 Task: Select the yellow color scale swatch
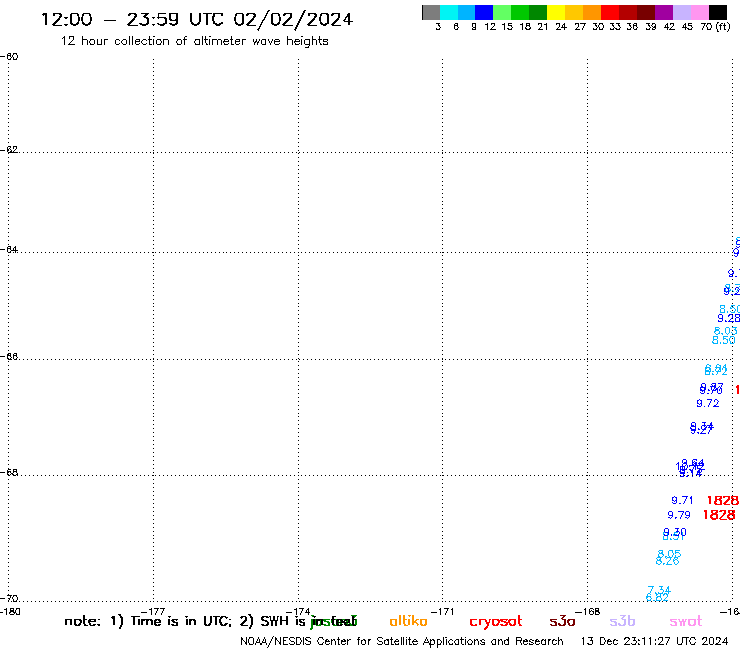click(x=555, y=12)
